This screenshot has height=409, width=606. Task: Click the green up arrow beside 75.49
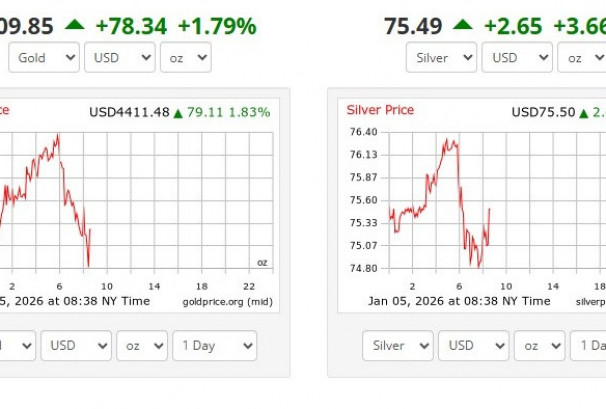[x=462, y=26]
